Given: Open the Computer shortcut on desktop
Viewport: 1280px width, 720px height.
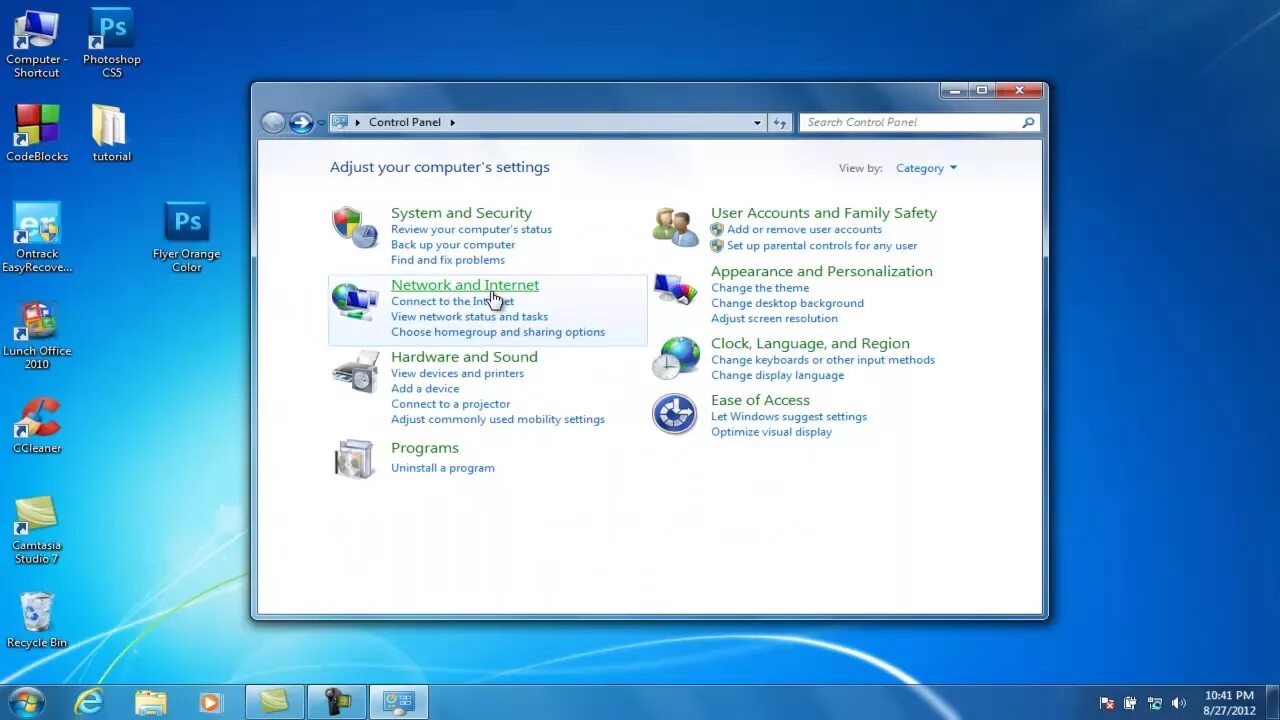Looking at the screenshot, I should click(x=37, y=42).
